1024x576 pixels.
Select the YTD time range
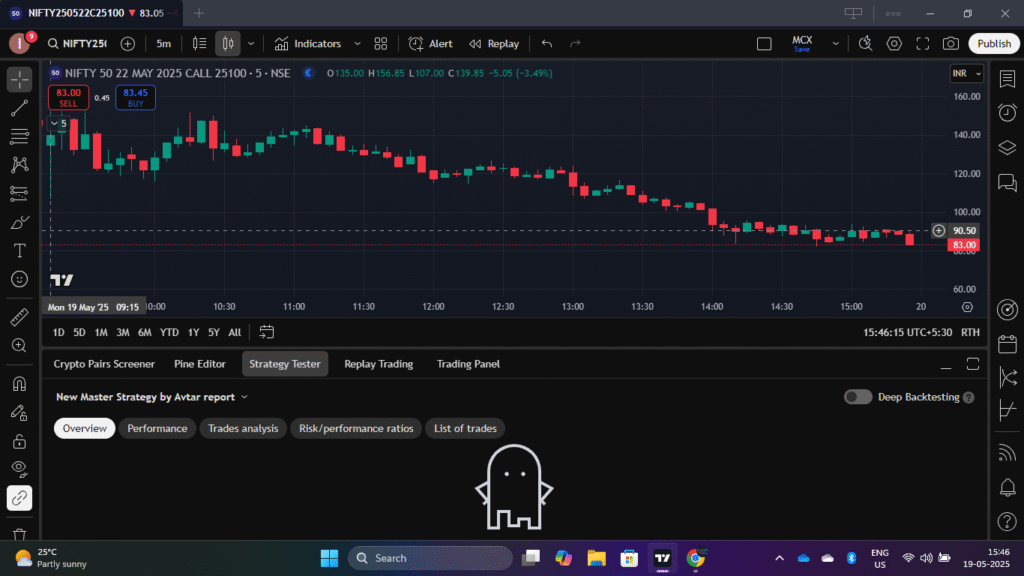coord(169,332)
